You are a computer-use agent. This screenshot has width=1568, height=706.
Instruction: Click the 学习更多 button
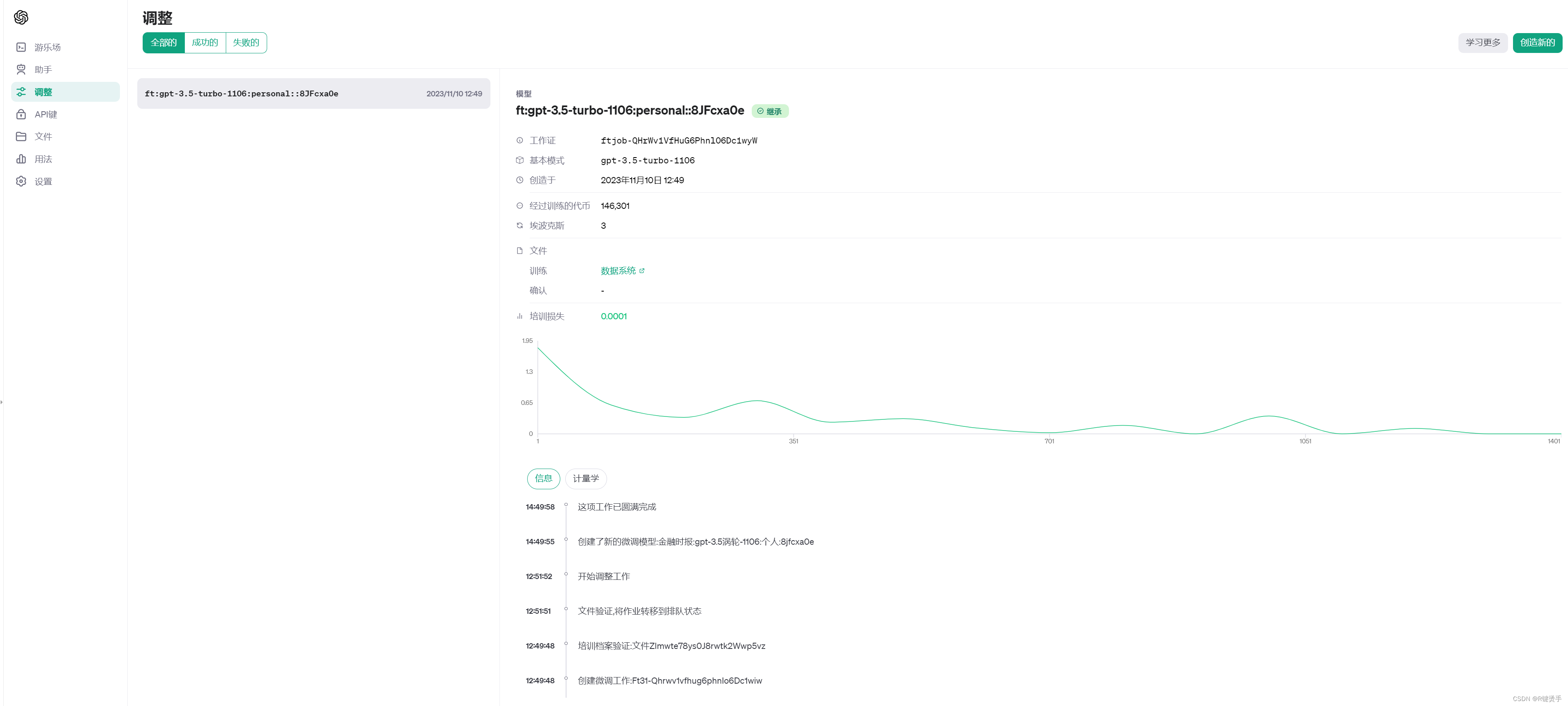tap(1483, 43)
